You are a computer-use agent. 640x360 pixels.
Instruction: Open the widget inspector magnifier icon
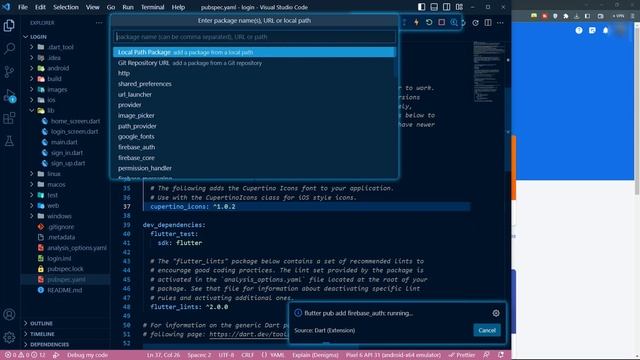(x=454, y=22)
